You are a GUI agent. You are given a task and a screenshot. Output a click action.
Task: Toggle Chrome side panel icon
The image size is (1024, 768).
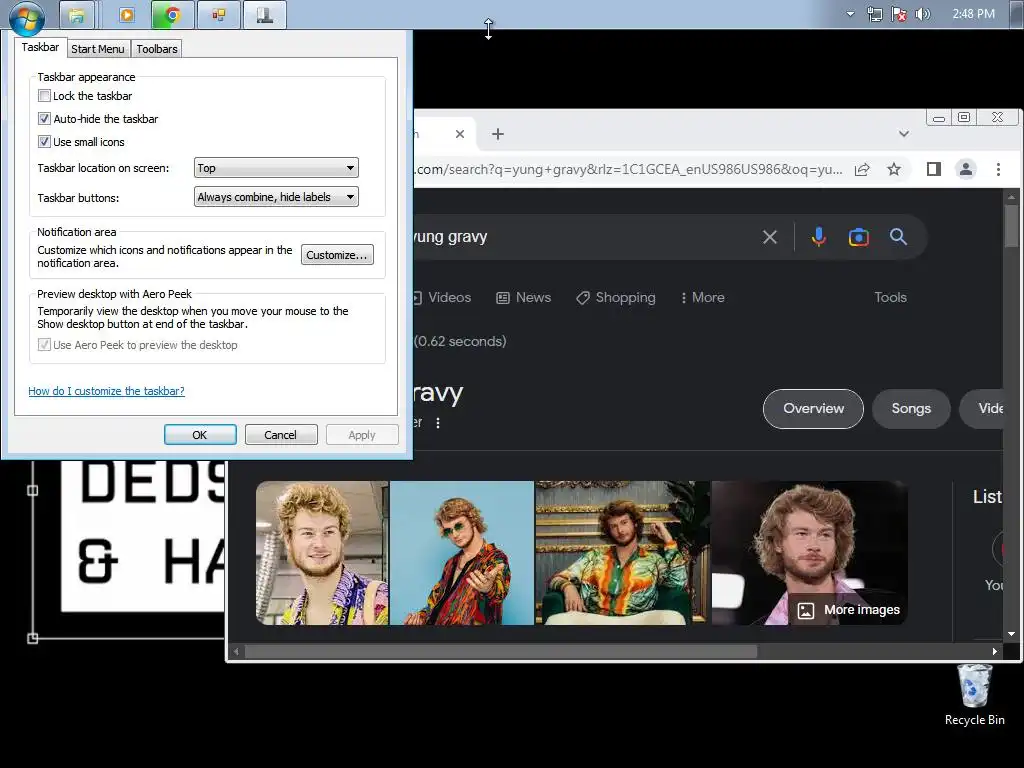[934, 170]
